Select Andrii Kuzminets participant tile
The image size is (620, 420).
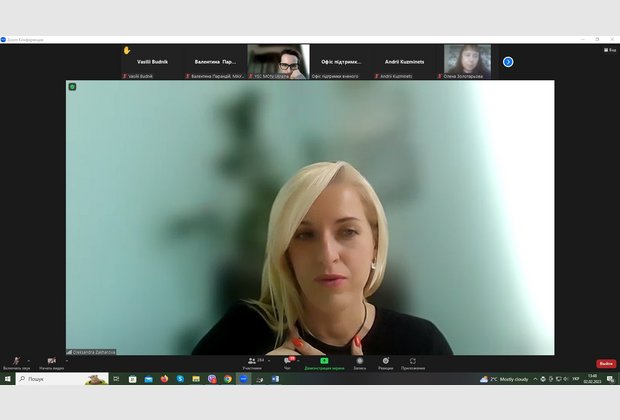click(405, 62)
